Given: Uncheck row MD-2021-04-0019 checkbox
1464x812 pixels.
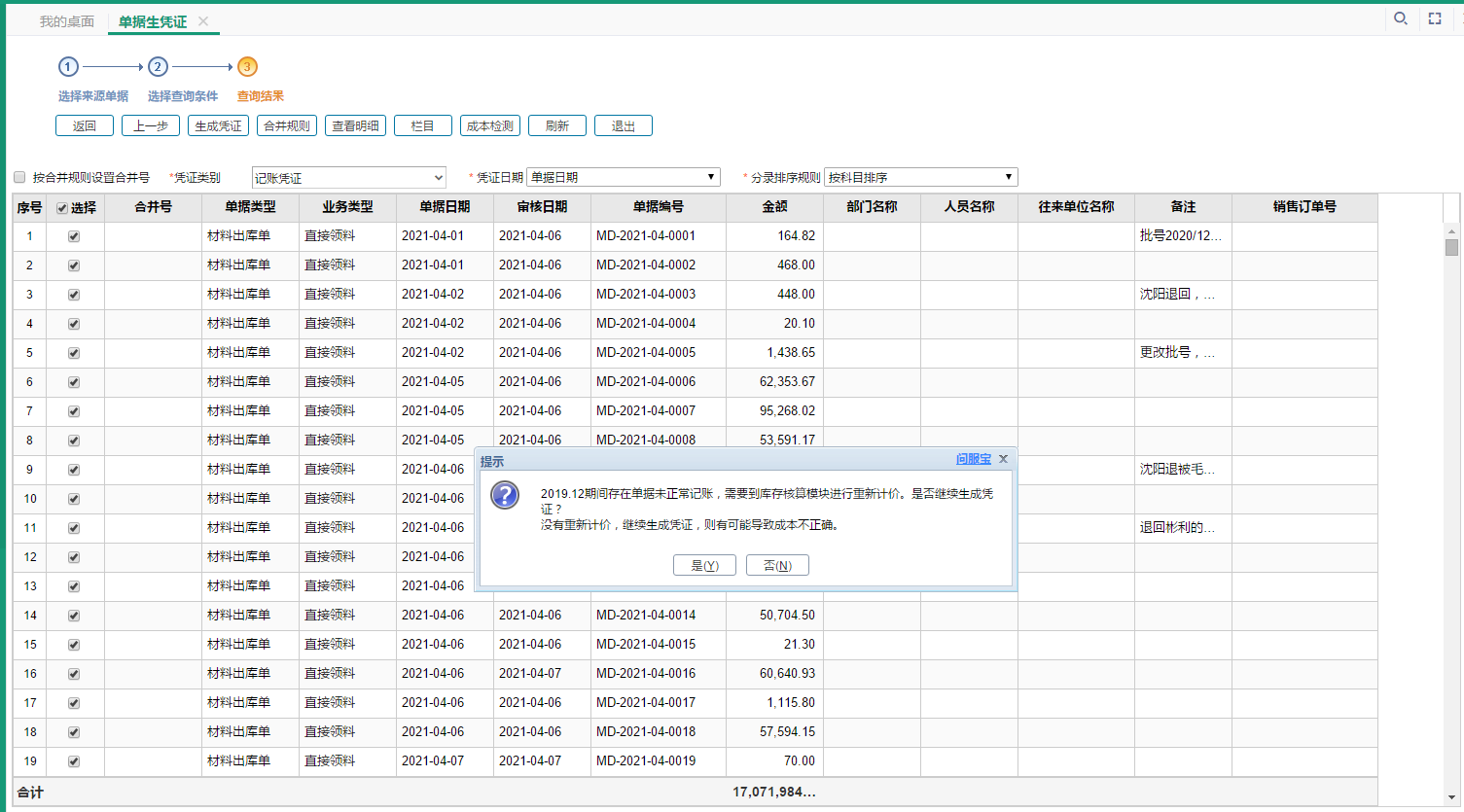Looking at the screenshot, I should pyautogui.click(x=74, y=761).
